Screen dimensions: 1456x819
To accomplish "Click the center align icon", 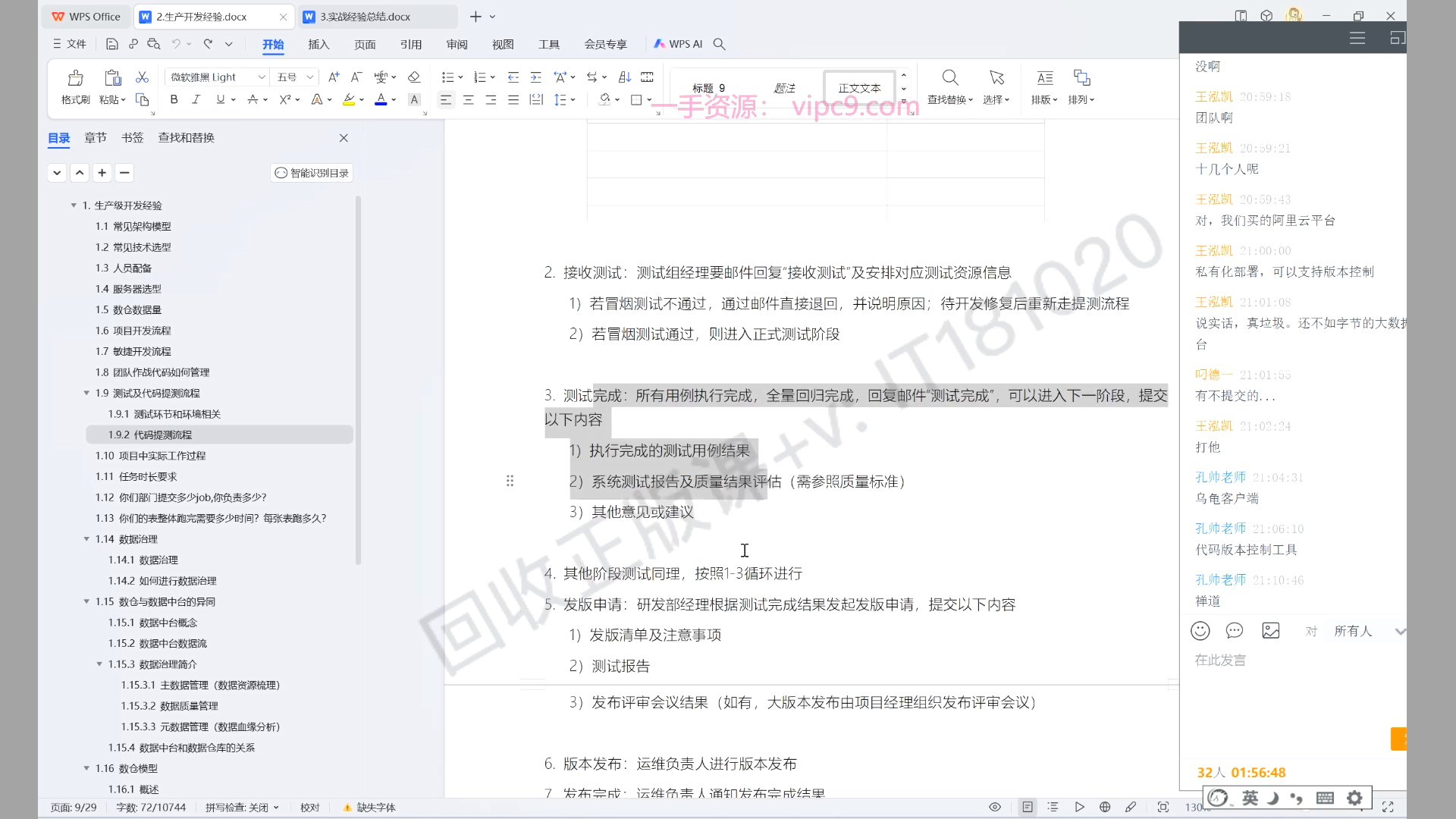I will 469,100.
